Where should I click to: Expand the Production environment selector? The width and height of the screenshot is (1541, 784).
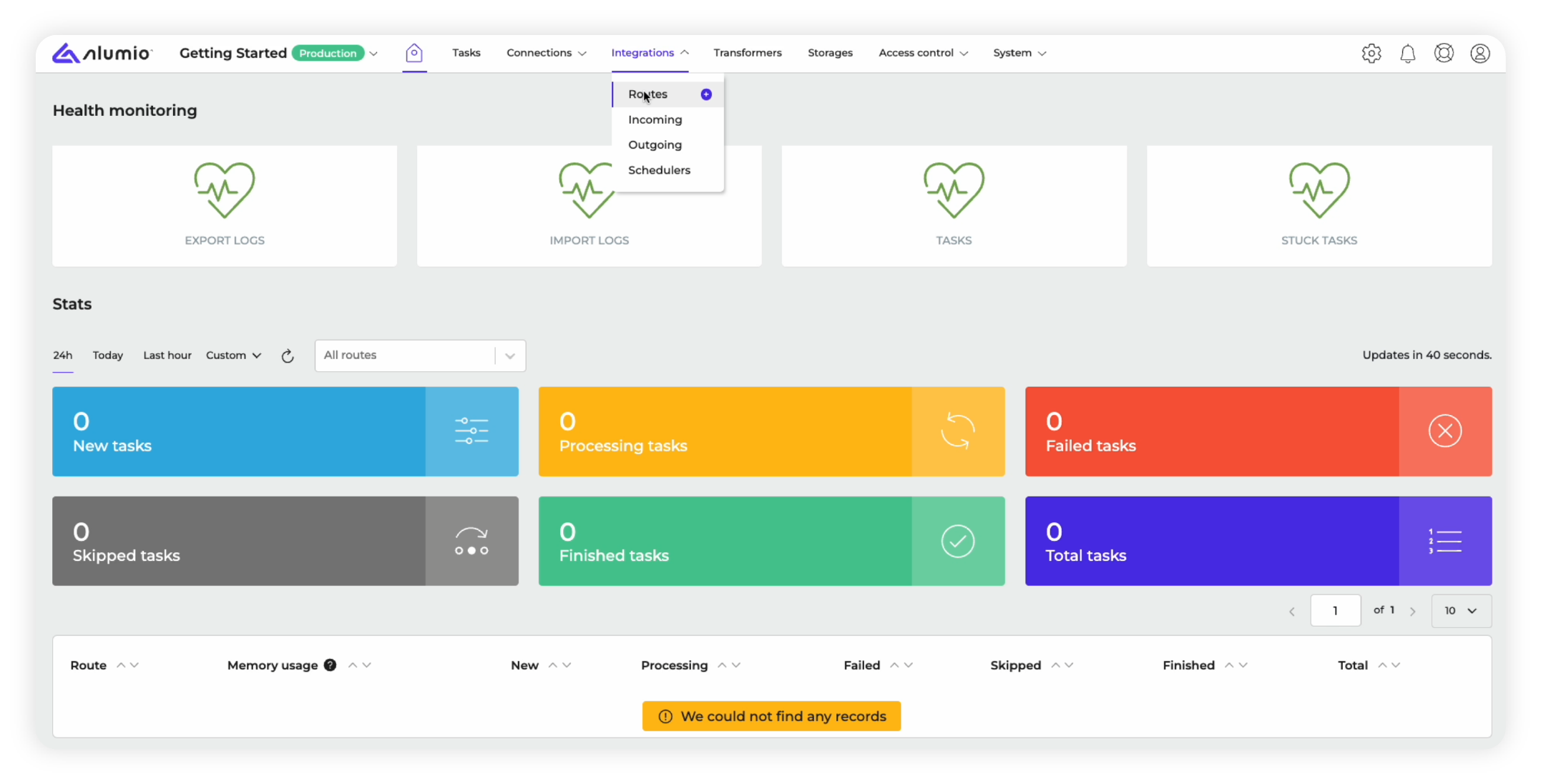(x=373, y=54)
